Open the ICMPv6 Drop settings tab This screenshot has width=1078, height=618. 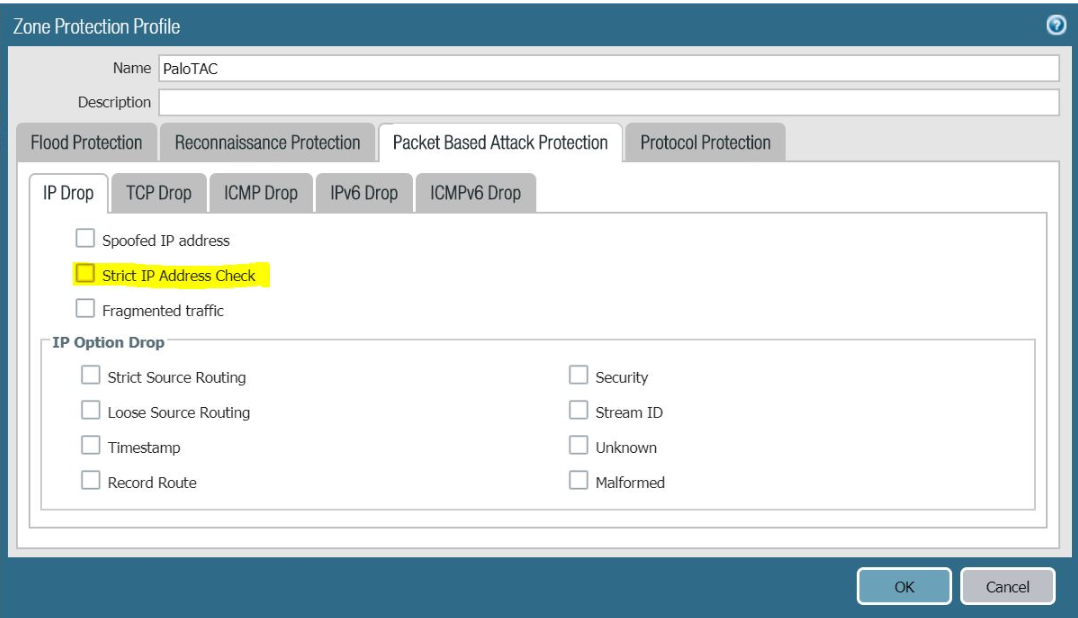476,192
